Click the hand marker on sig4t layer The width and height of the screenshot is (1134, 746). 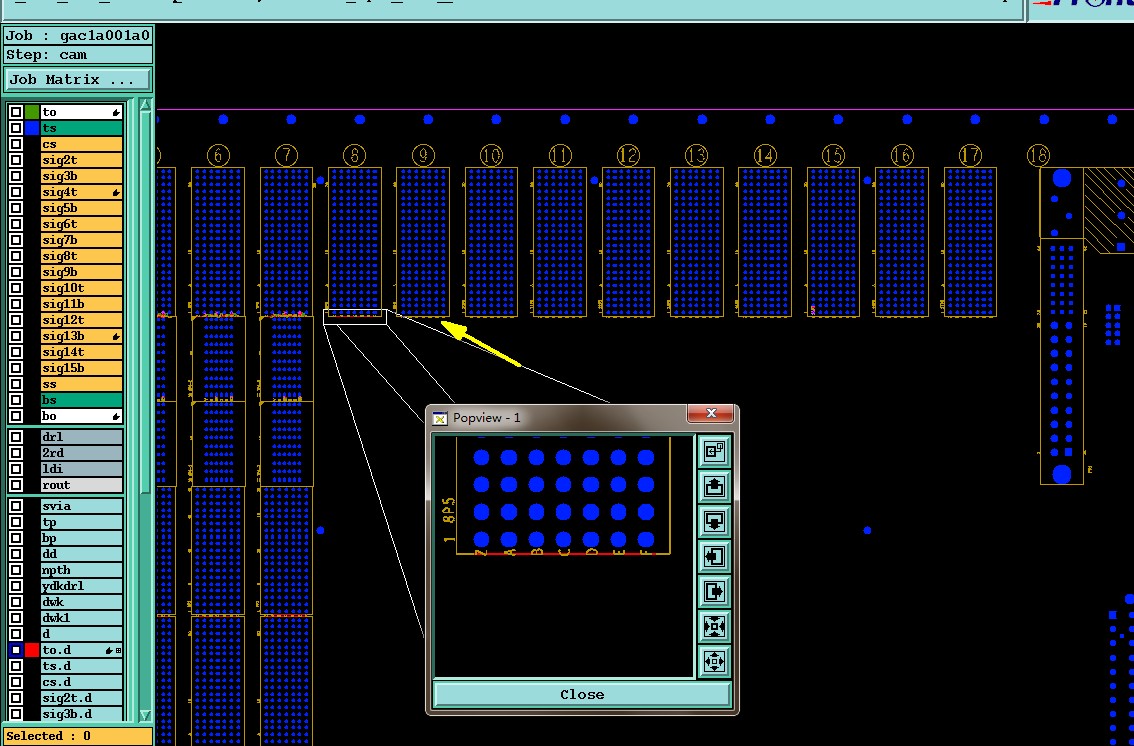(x=116, y=192)
